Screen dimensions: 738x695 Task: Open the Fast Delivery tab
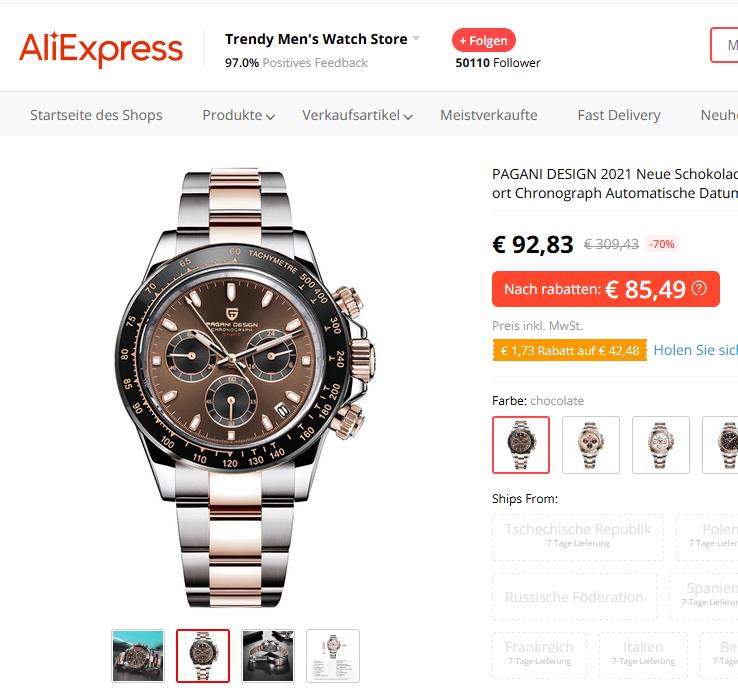click(619, 115)
